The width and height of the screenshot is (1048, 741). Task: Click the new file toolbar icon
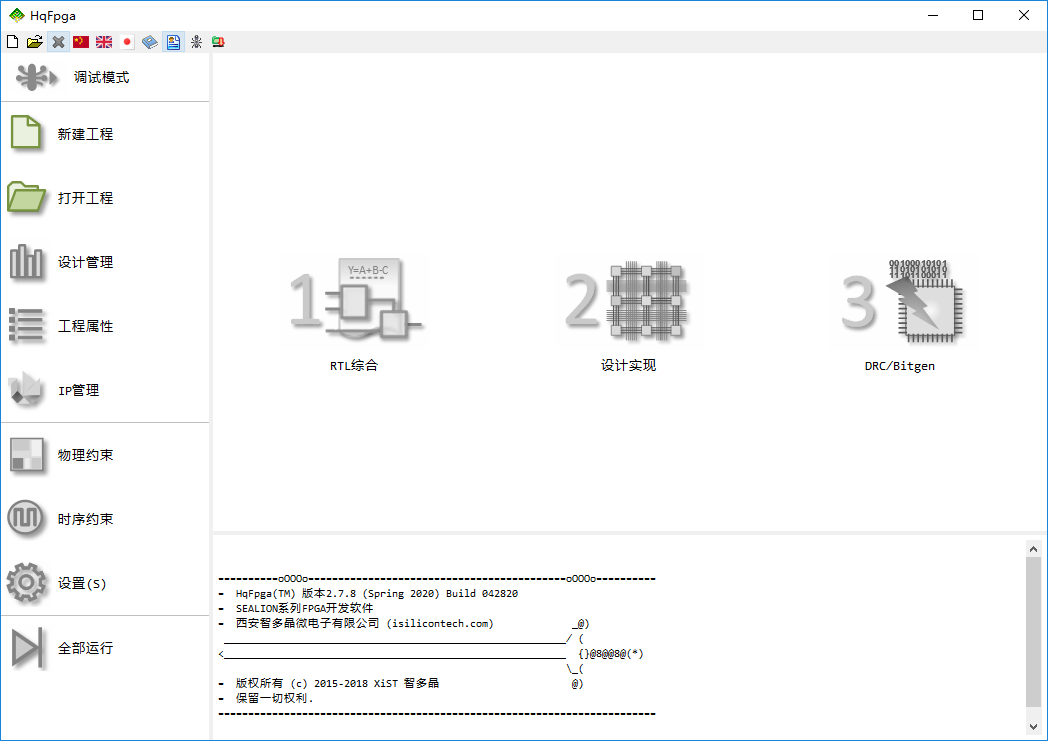pos(12,42)
